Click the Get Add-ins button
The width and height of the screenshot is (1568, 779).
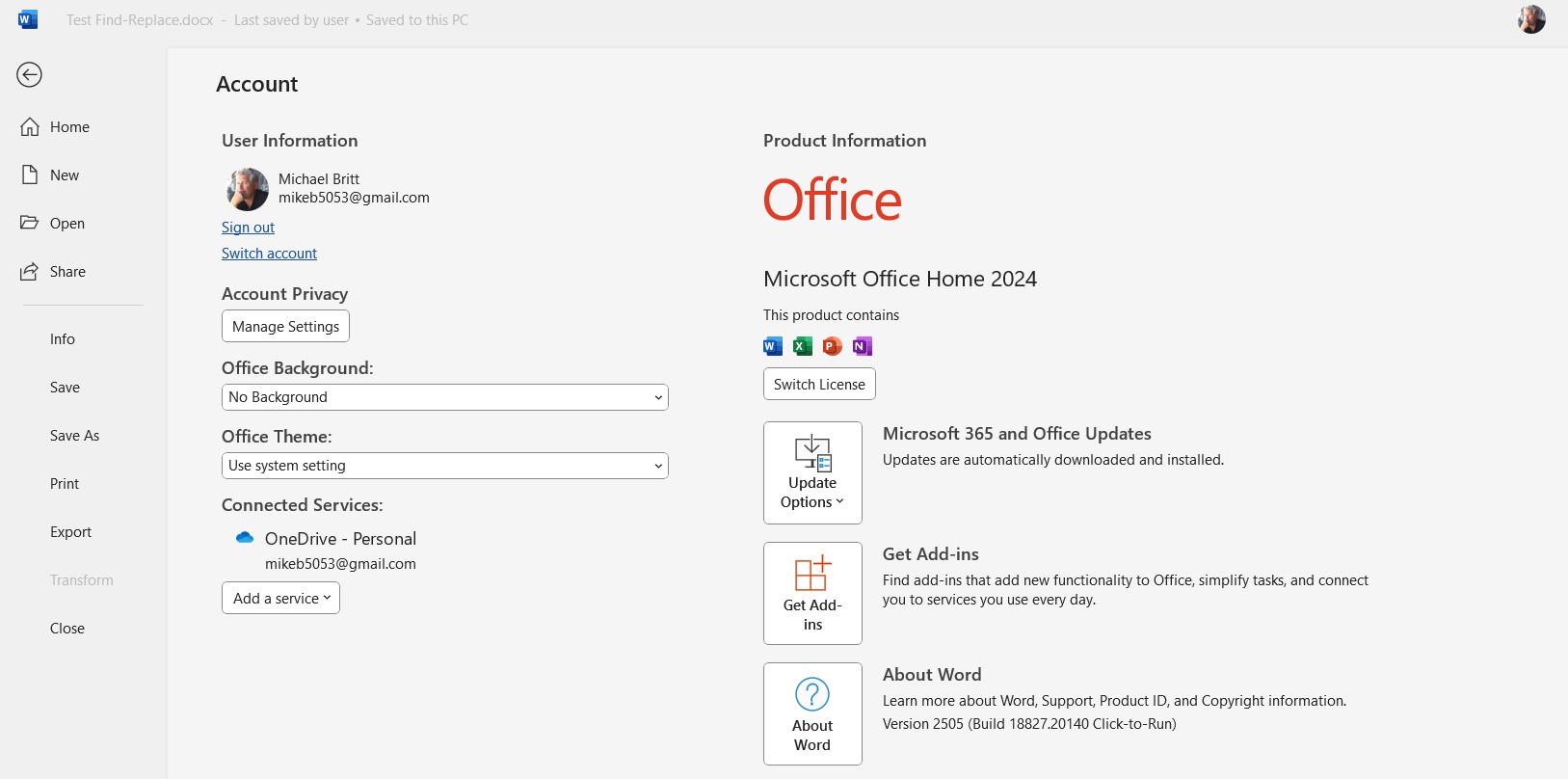812,593
